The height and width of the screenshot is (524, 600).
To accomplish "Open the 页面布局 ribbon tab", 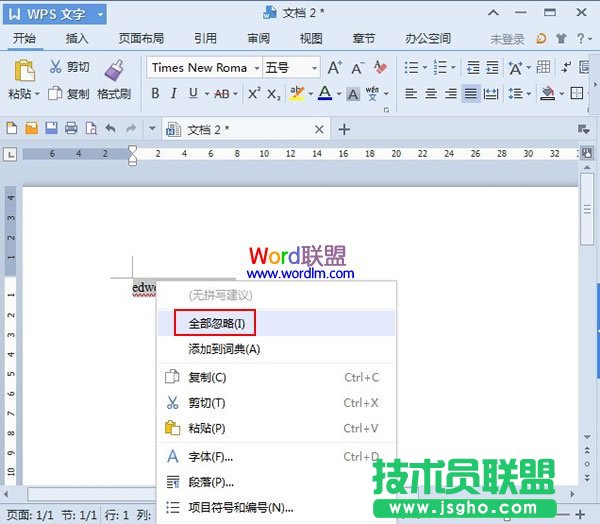I will (x=141, y=39).
